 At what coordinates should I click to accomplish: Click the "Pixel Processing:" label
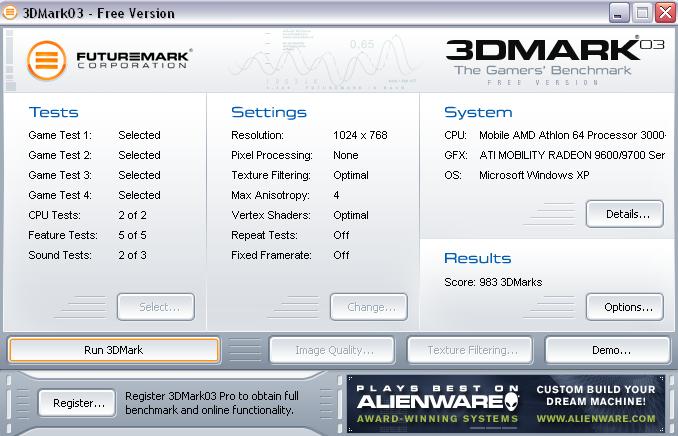point(272,155)
